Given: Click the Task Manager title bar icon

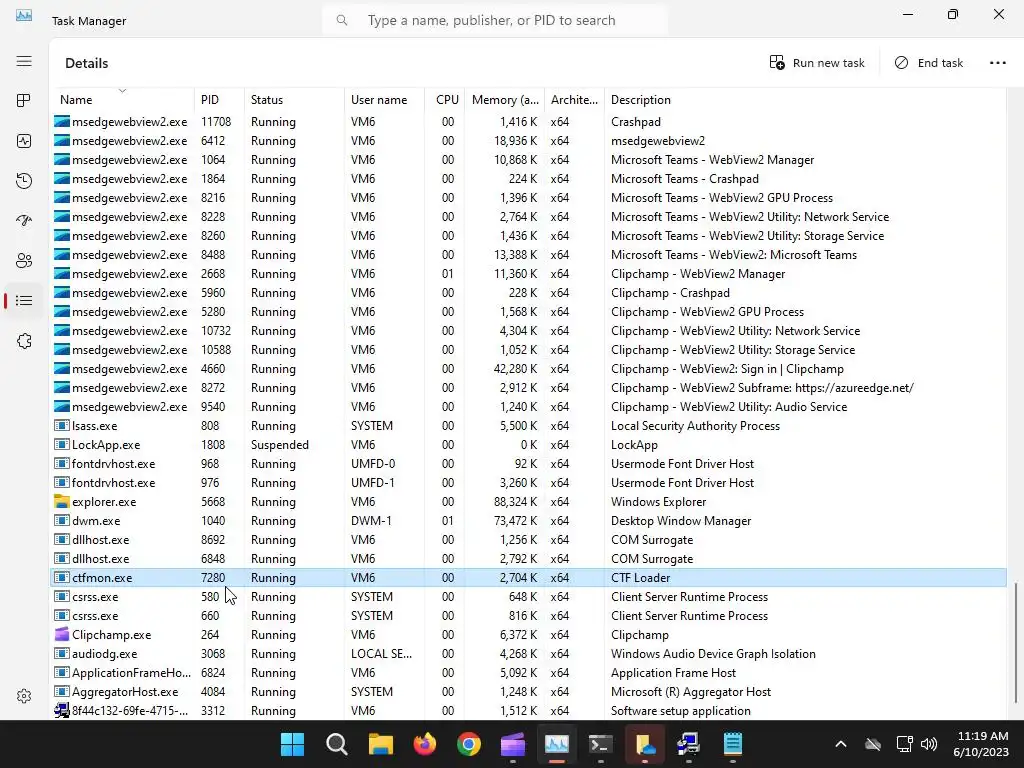Looking at the screenshot, I should click(24, 15).
